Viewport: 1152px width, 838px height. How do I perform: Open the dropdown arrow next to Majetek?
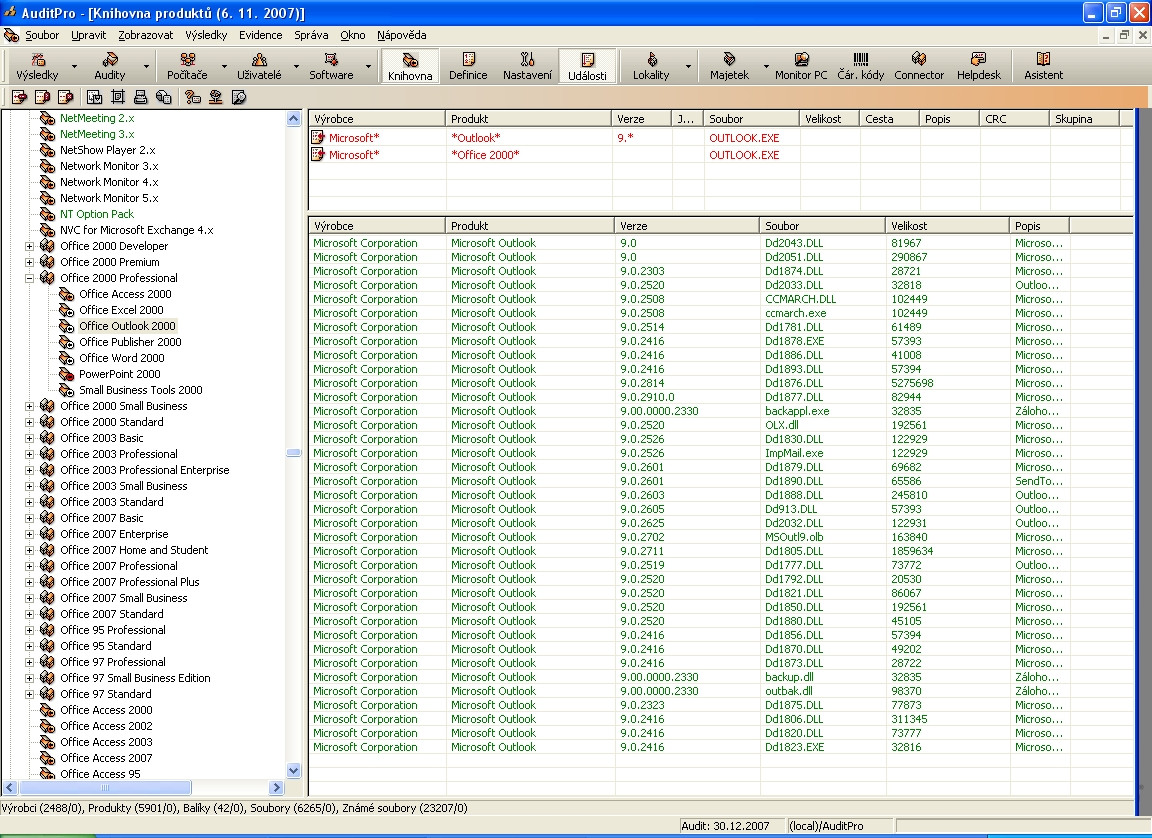[x=766, y=66]
